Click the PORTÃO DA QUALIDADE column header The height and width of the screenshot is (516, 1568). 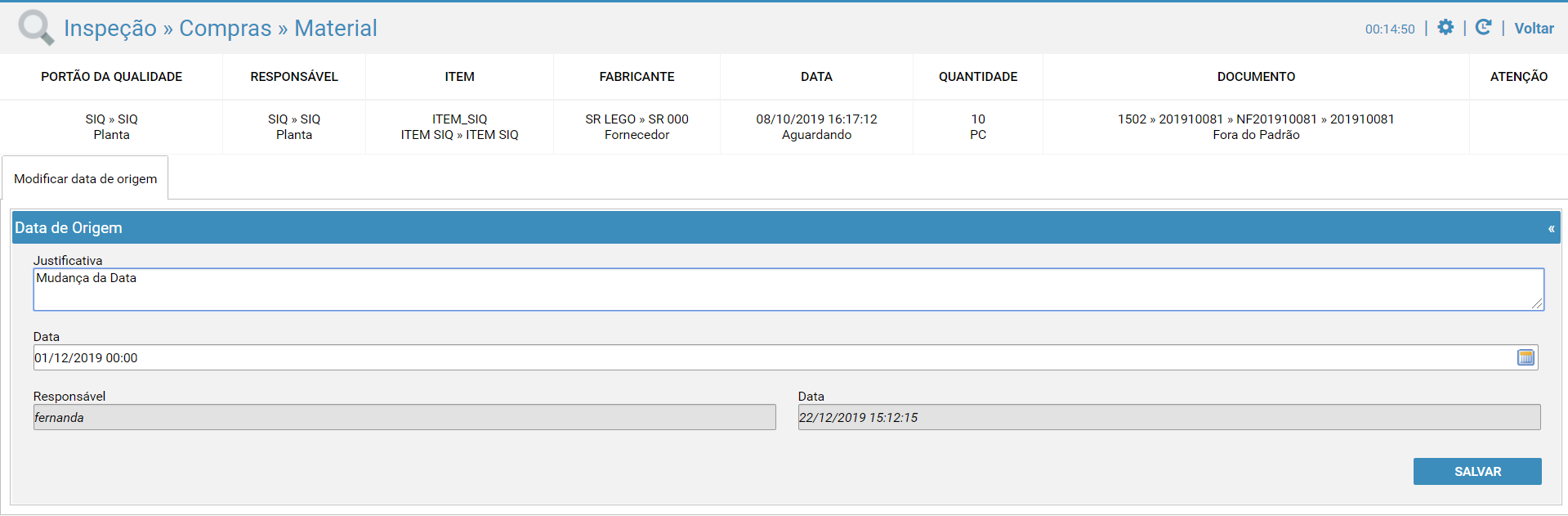[x=112, y=77]
